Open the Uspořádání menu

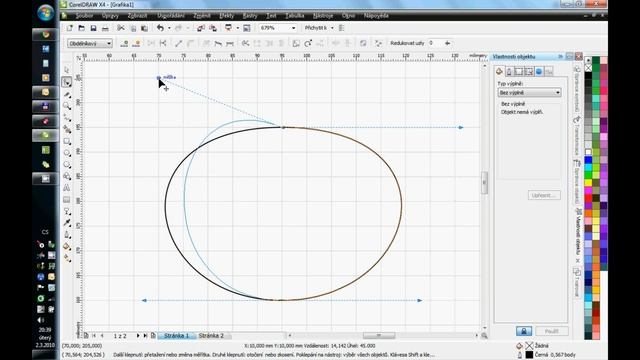click(171, 16)
